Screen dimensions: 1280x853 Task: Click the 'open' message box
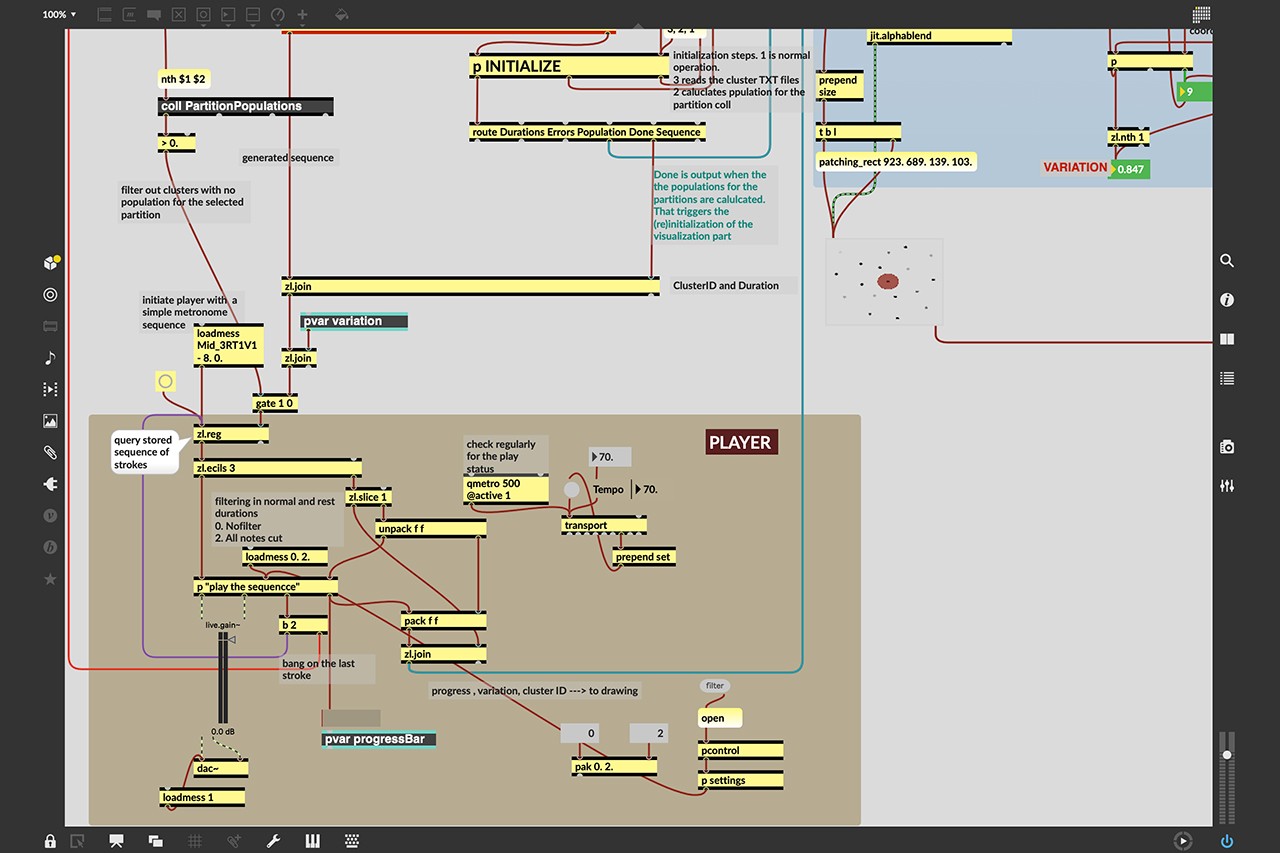(x=719, y=718)
